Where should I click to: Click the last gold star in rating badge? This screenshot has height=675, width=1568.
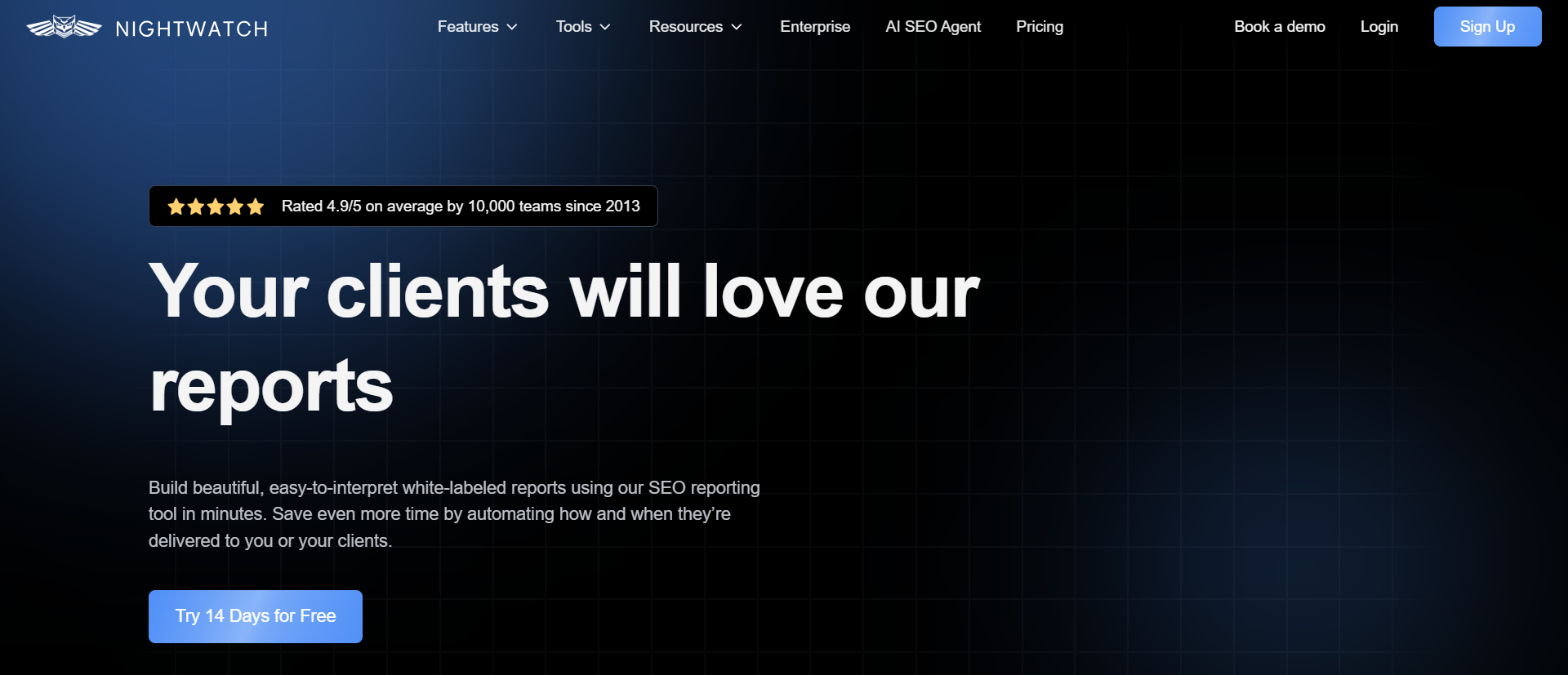point(256,206)
